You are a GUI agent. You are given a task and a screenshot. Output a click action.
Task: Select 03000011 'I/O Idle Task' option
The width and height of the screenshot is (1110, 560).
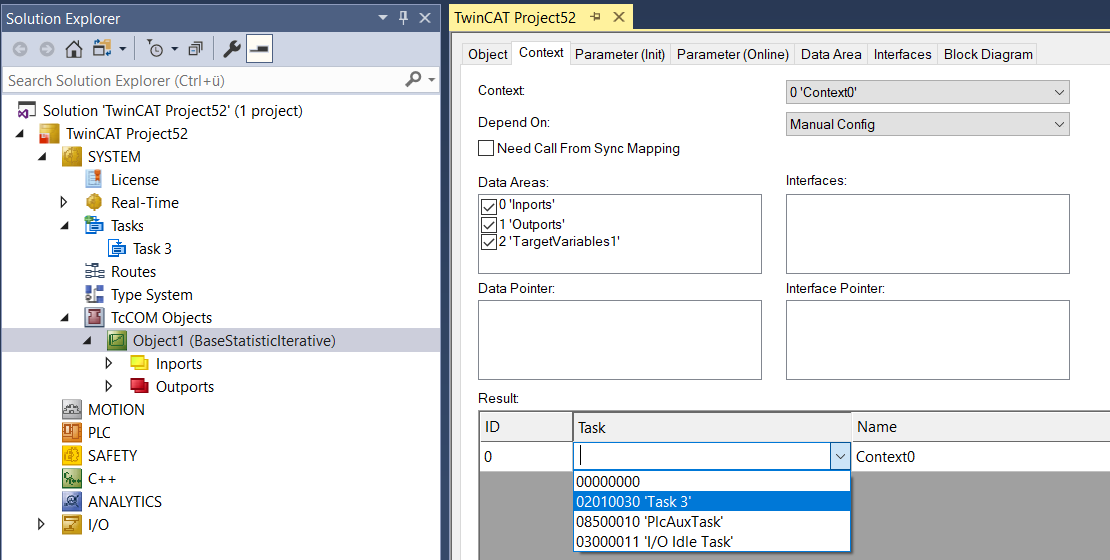[711, 542]
